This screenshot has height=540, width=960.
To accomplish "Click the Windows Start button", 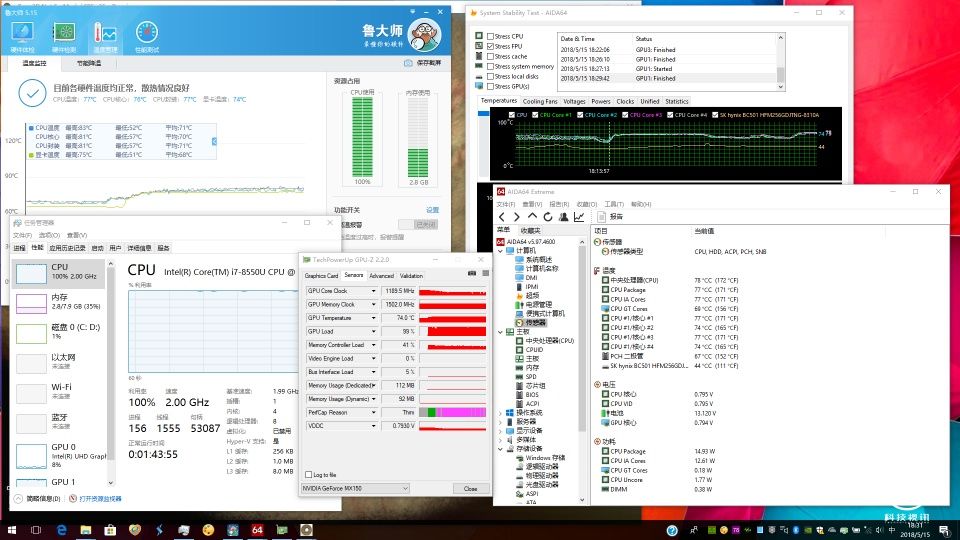I will 12,530.
